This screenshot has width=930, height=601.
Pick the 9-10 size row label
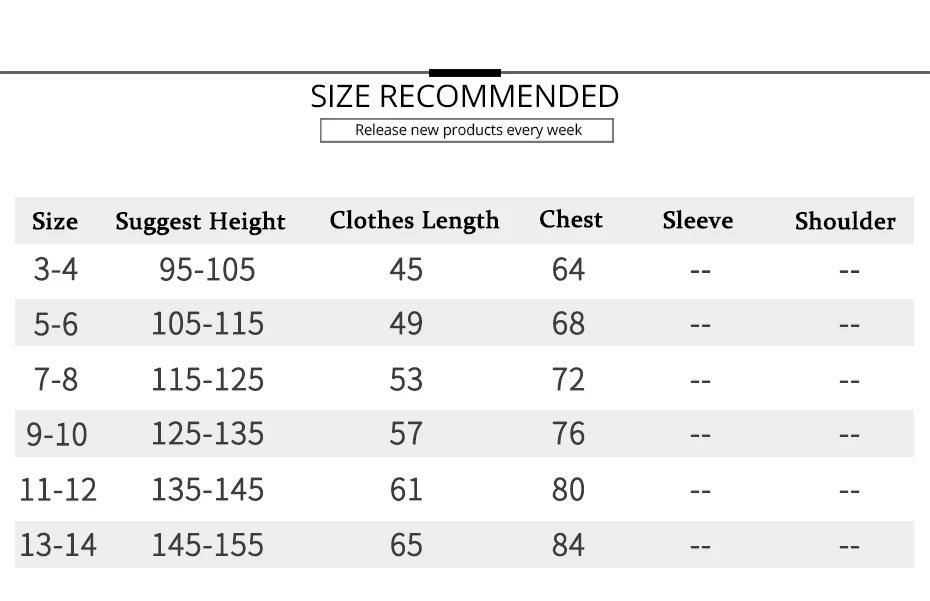(x=57, y=435)
